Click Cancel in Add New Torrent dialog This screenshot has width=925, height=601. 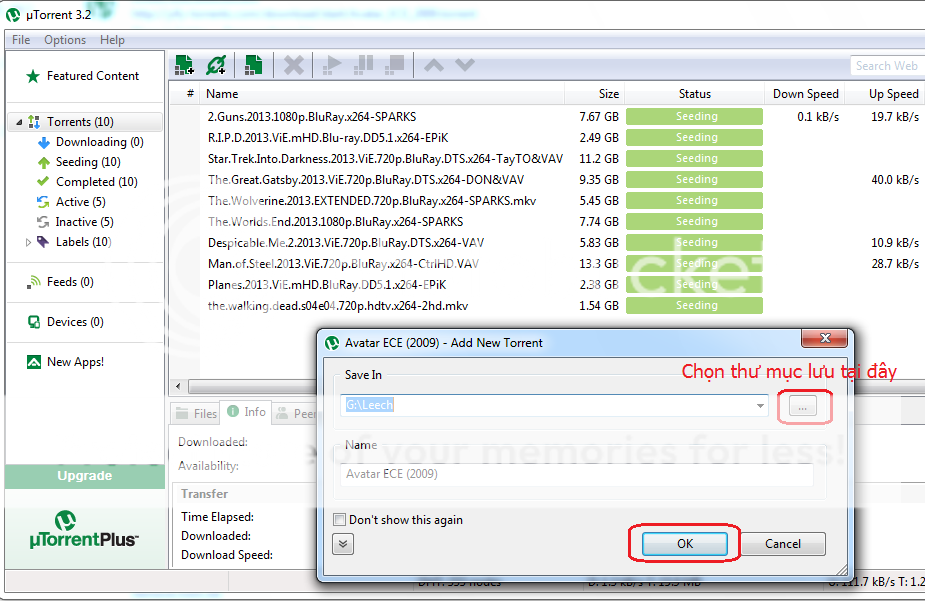[783, 544]
